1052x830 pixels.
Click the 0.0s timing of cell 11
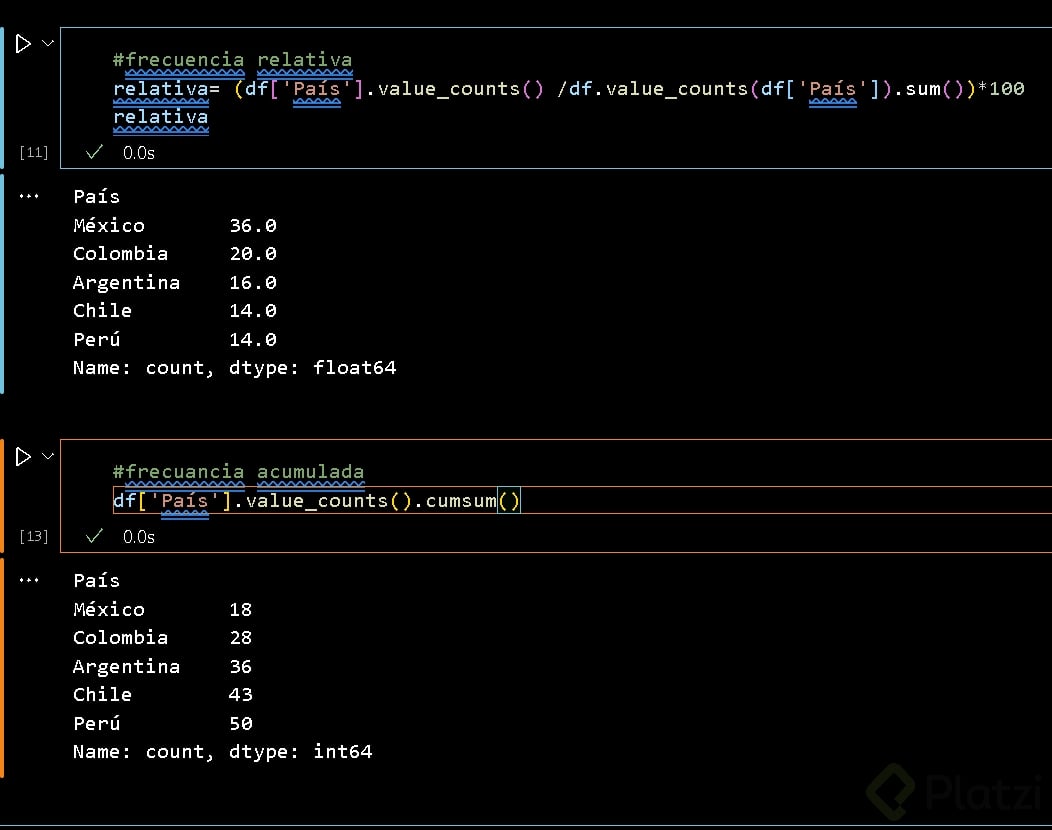pyautogui.click(x=139, y=153)
